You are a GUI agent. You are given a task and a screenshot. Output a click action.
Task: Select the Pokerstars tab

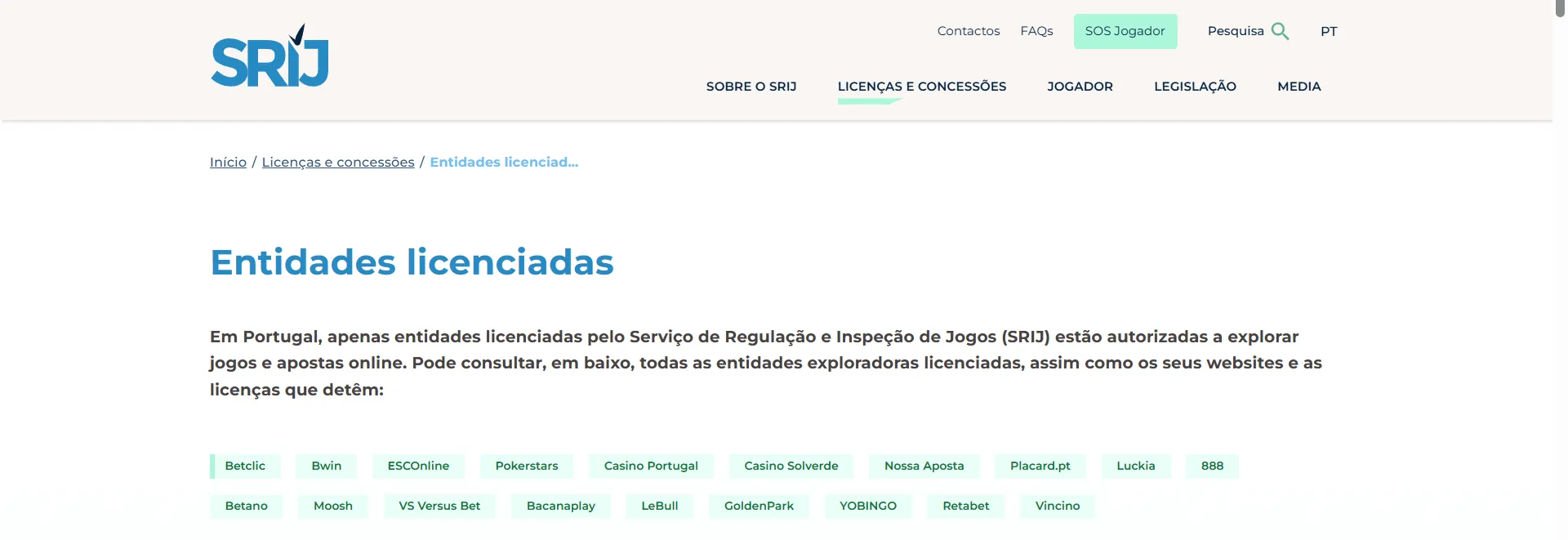pyautogui.click(x=527, y=466)
